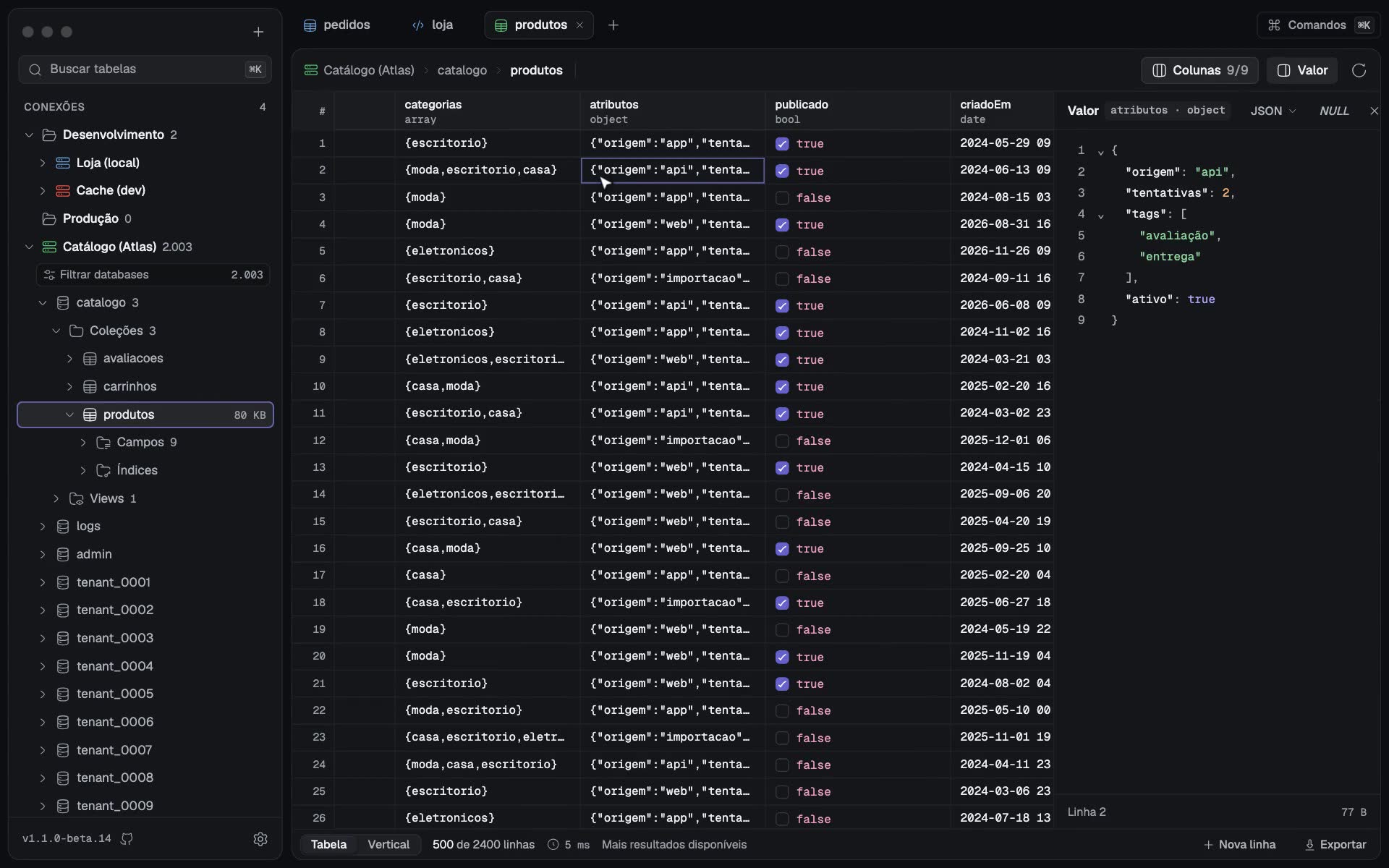Expand the Campos node under produtos

[83, 443]
